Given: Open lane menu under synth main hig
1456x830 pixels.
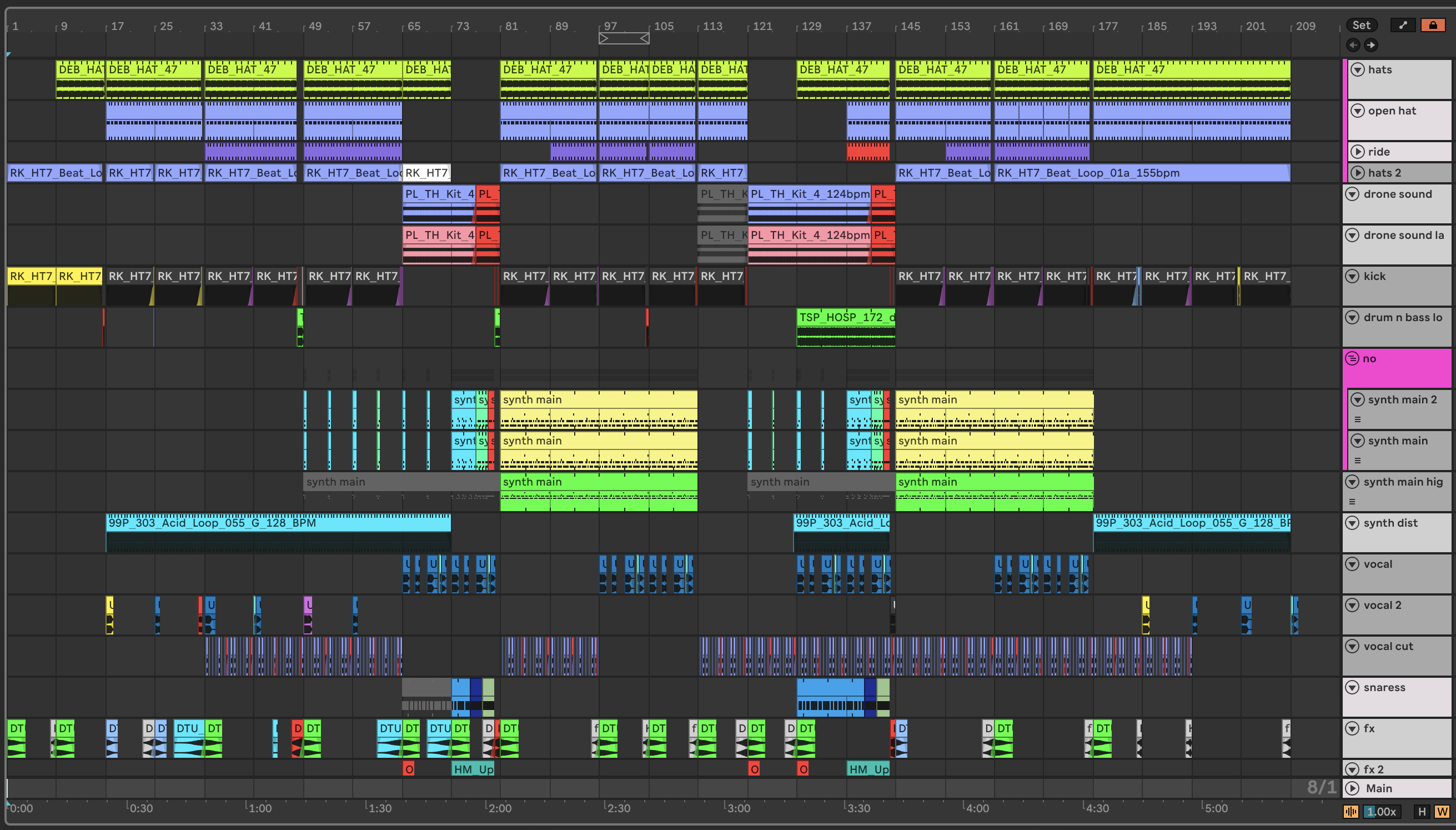Looking at the screenshot, I should (1352, 502).
